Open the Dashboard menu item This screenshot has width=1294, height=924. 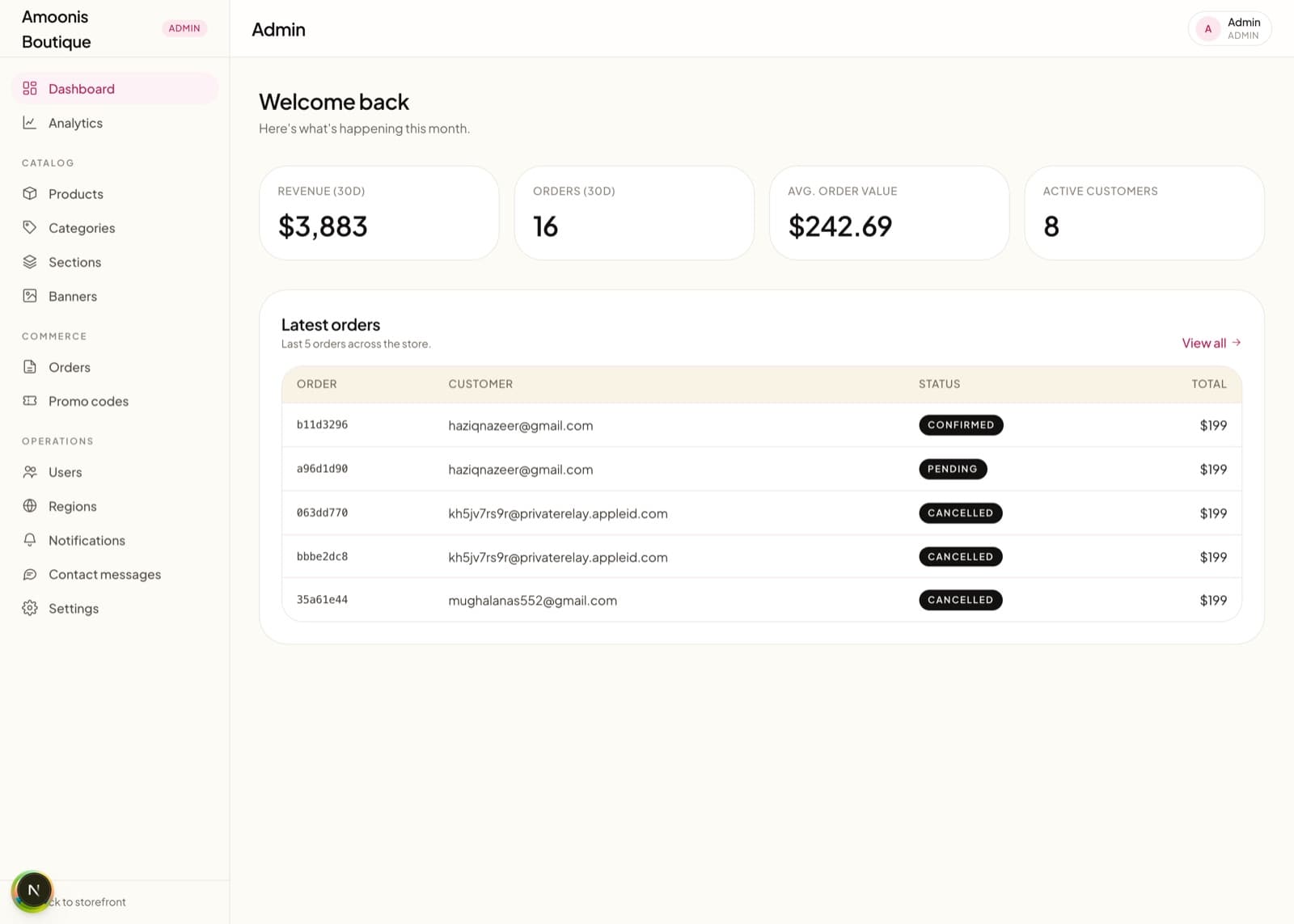point(115,88)
